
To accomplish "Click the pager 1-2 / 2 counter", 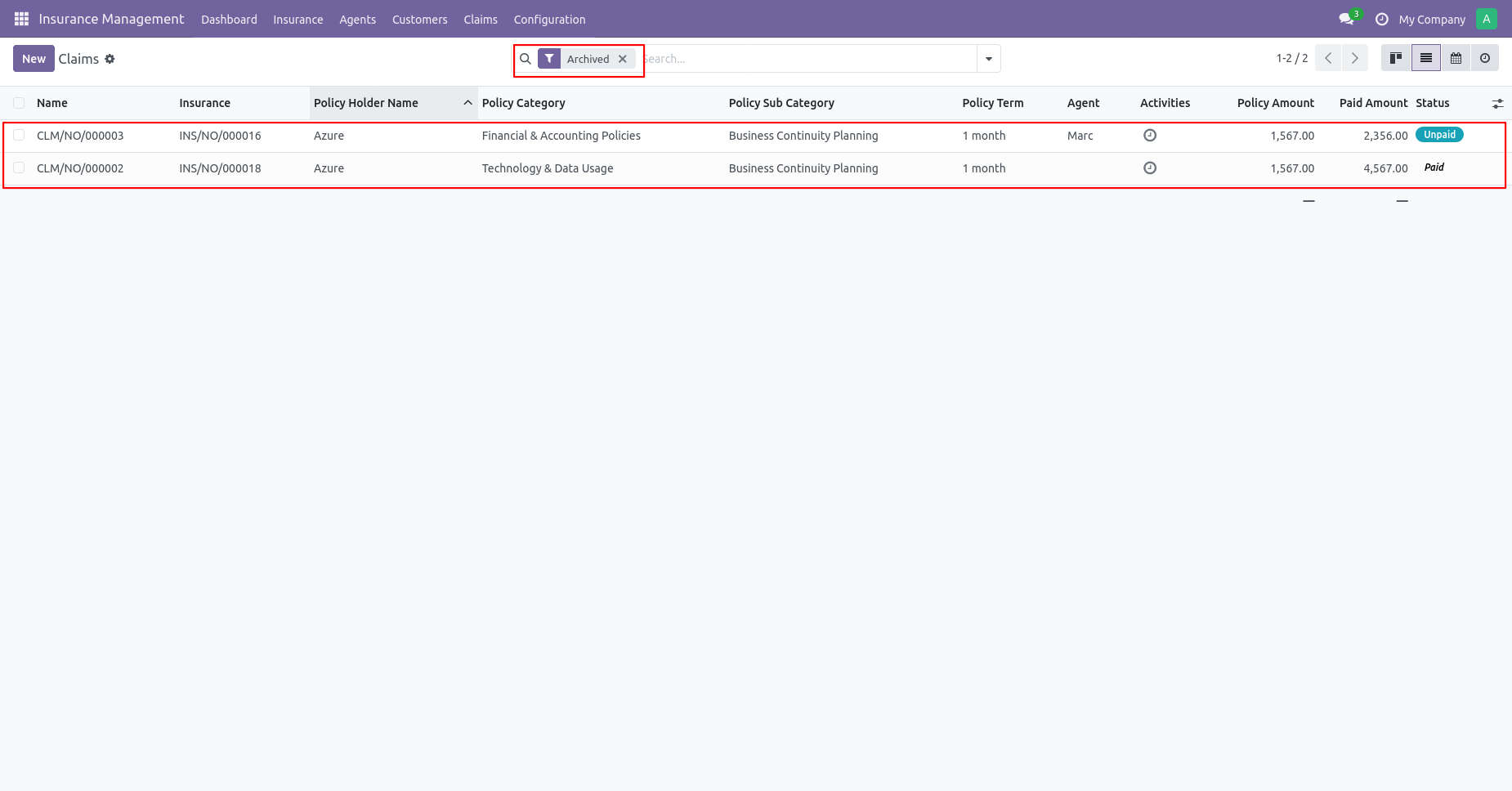I will click(1291, 58).
